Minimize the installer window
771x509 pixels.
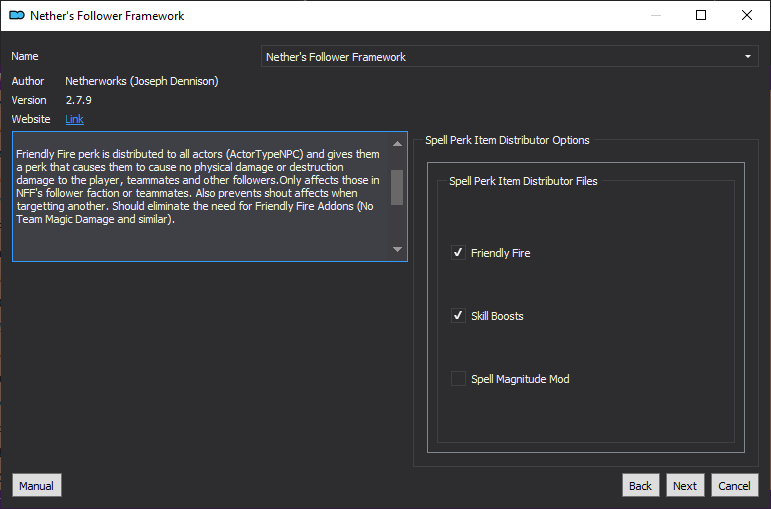[655, 15]
